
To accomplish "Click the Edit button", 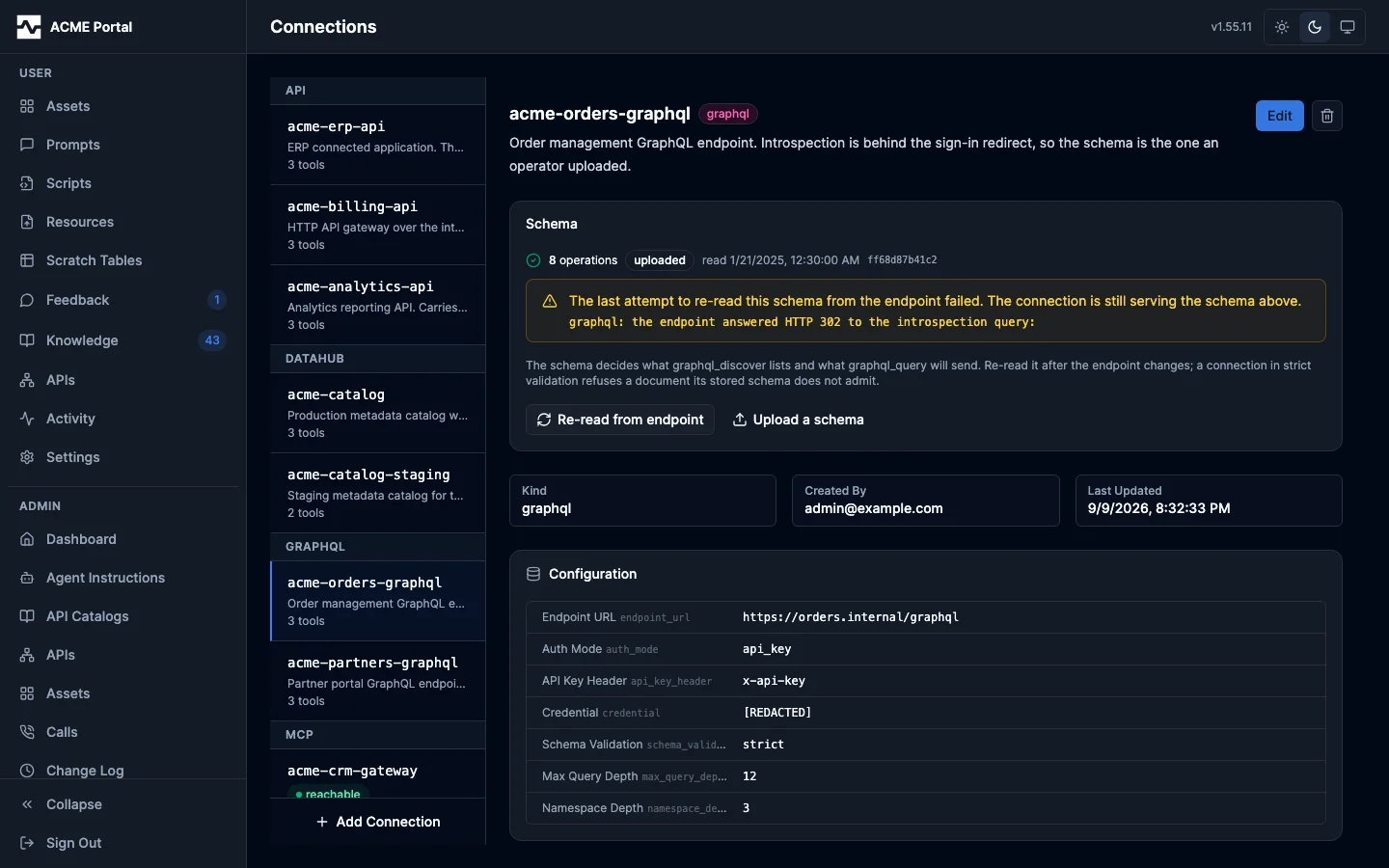I will click(1280, 116).
